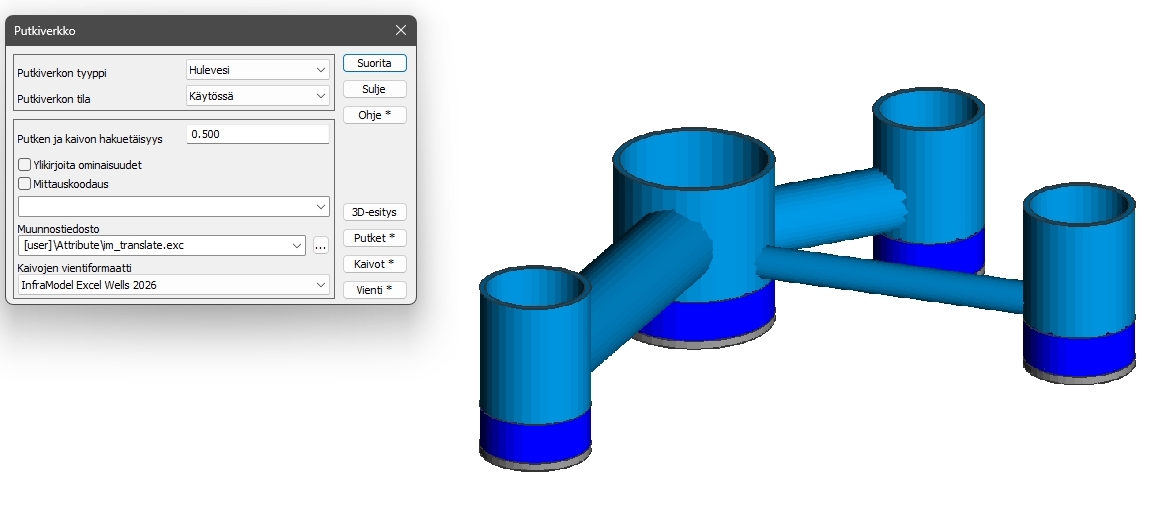Open help with the Ohje button

pos(374,114)
